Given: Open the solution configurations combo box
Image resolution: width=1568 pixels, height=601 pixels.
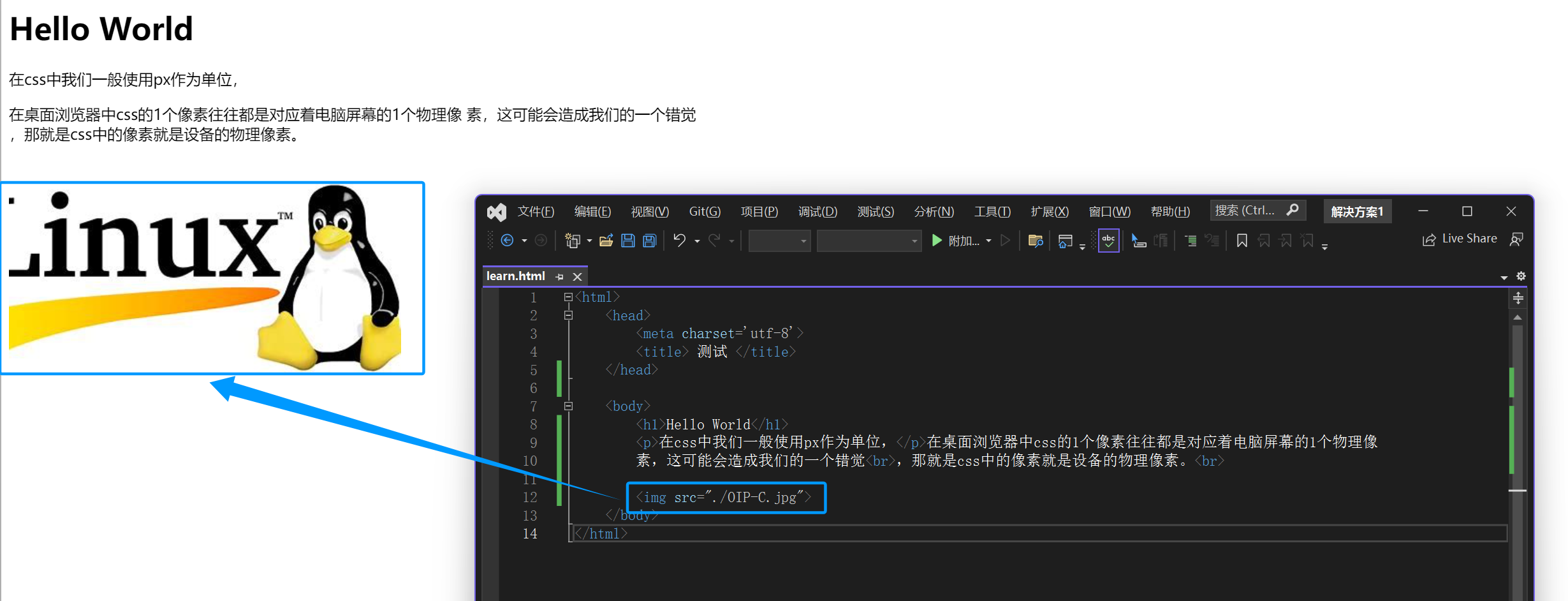Looking at the screenshot, I should [x=779, y=241].
